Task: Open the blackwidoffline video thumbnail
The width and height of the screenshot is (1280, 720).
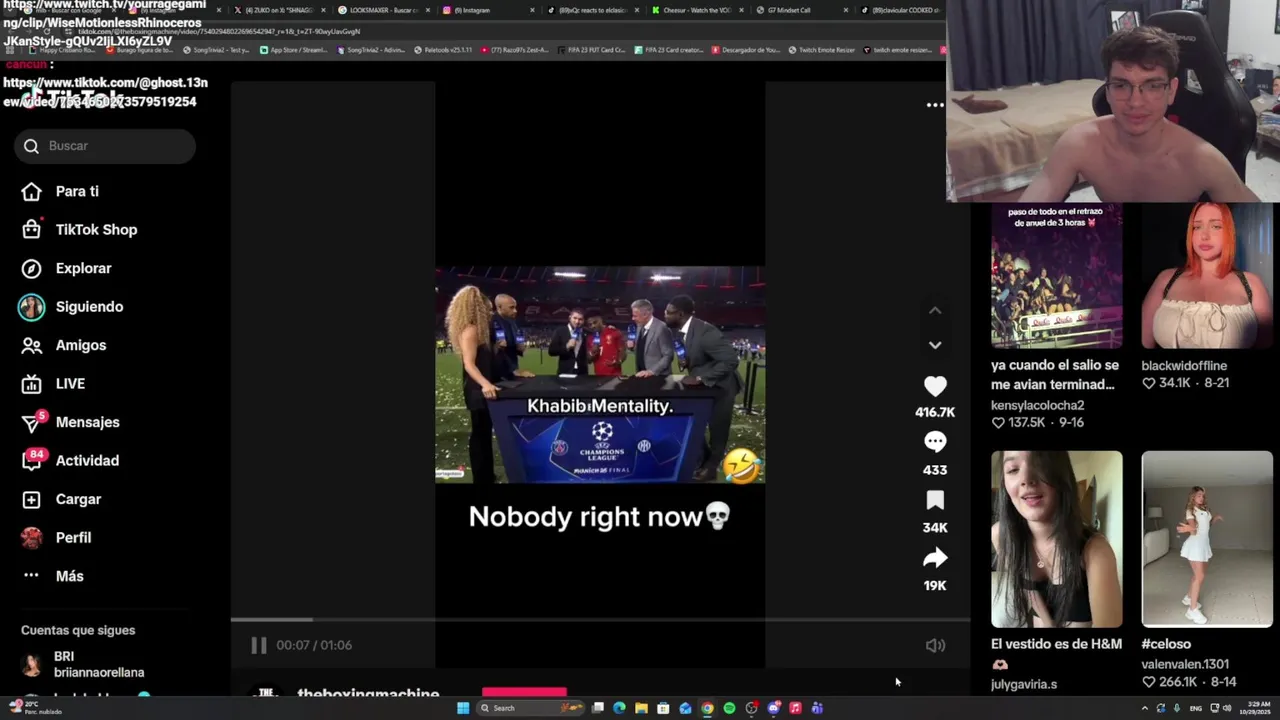Action: 1207,275
